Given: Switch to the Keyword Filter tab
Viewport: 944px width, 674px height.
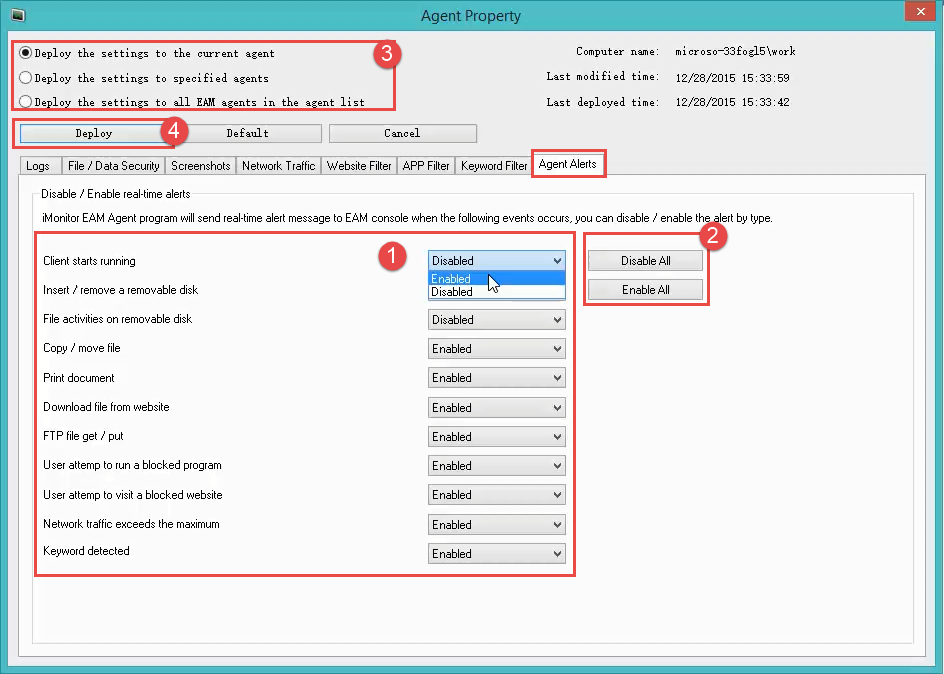Looking at the screenshot, I should pyautogui.click(x=494, y=166).
